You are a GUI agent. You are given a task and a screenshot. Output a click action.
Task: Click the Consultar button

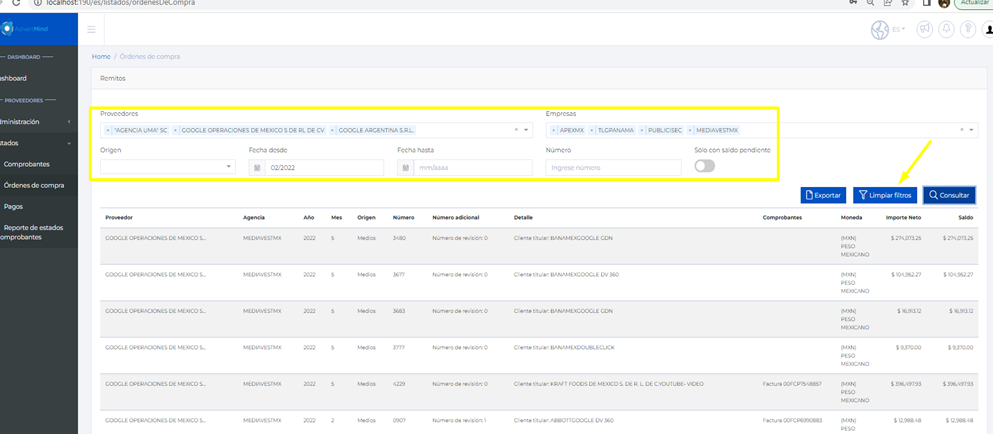click(949, 195)
